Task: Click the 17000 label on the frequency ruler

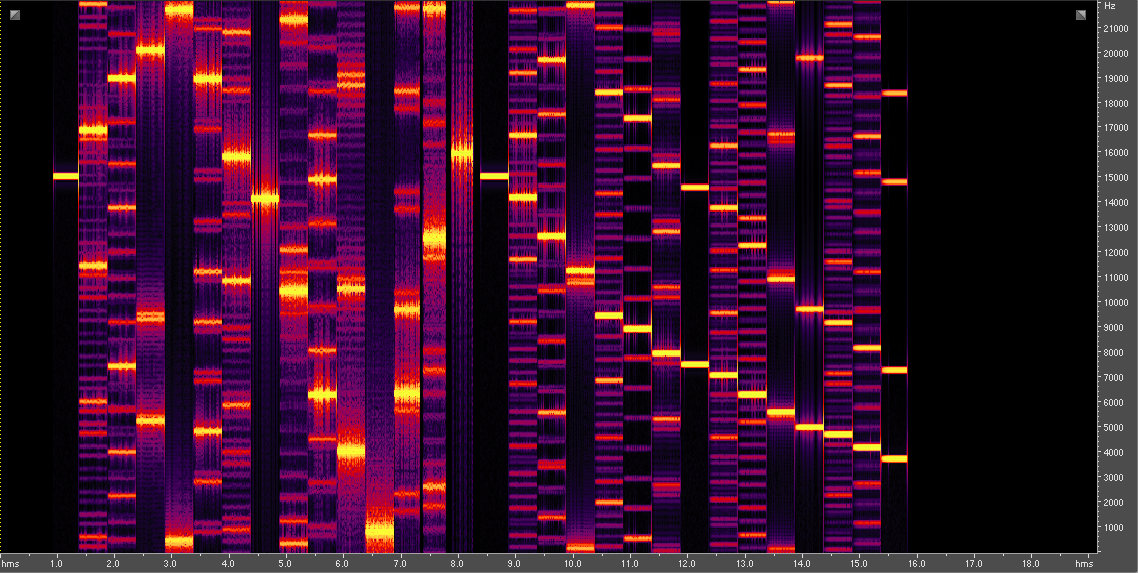Action: 1116,128
